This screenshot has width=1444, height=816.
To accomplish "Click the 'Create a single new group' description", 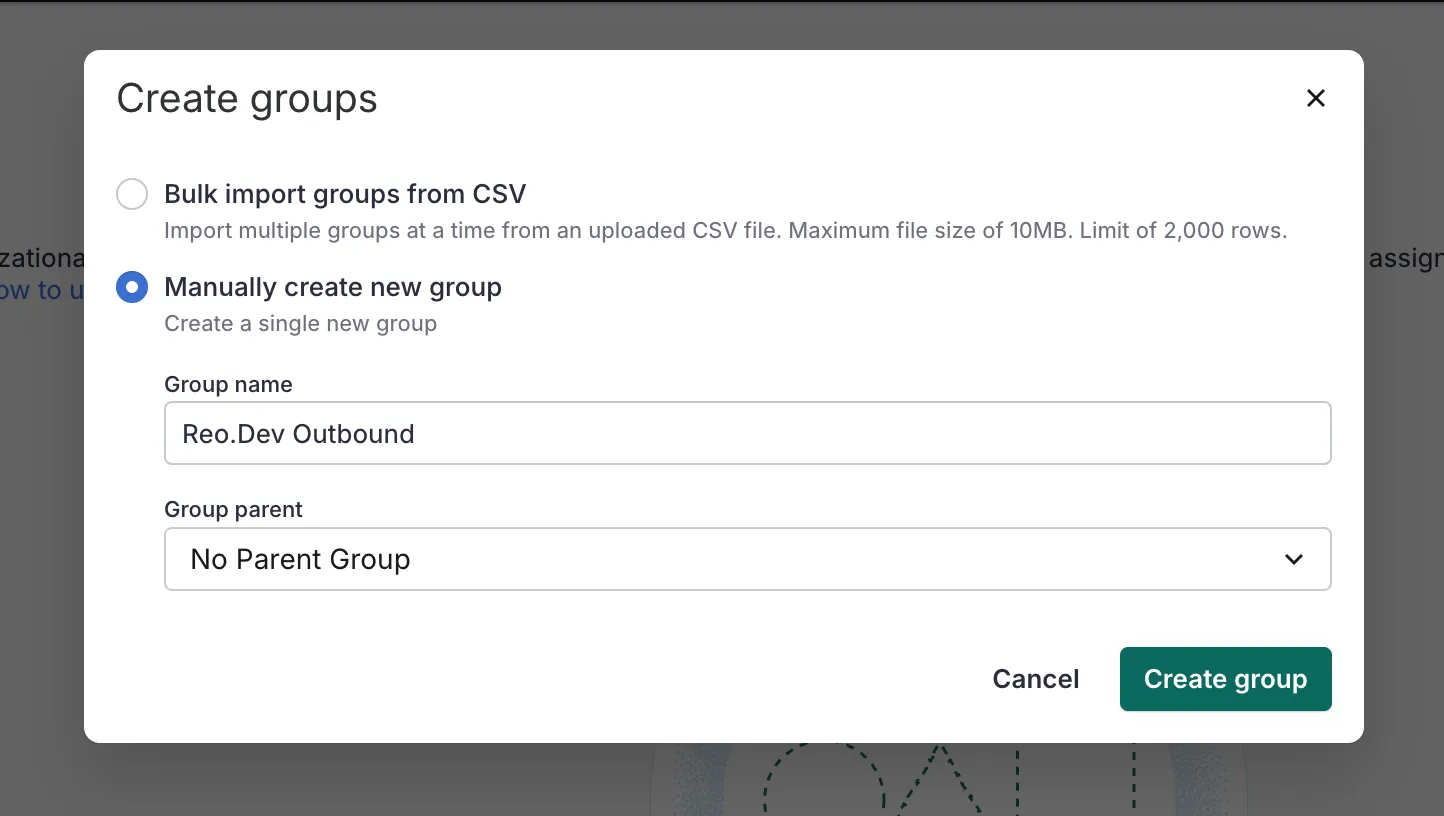I will click(x=300, y=324).
